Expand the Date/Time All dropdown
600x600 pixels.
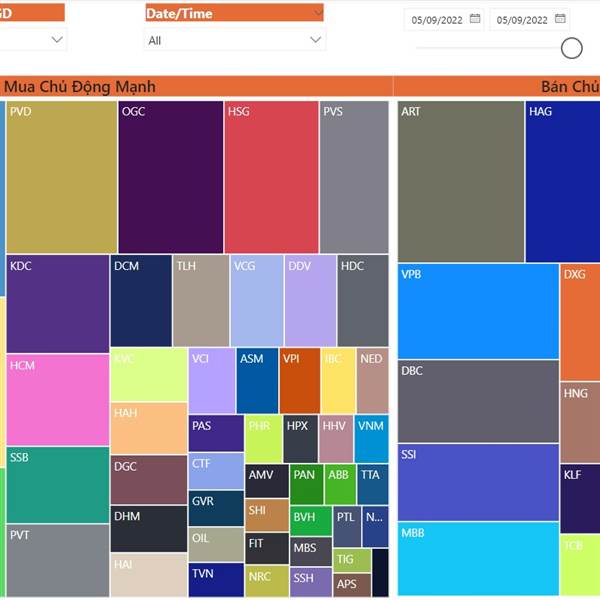click(x=235, y=40)
